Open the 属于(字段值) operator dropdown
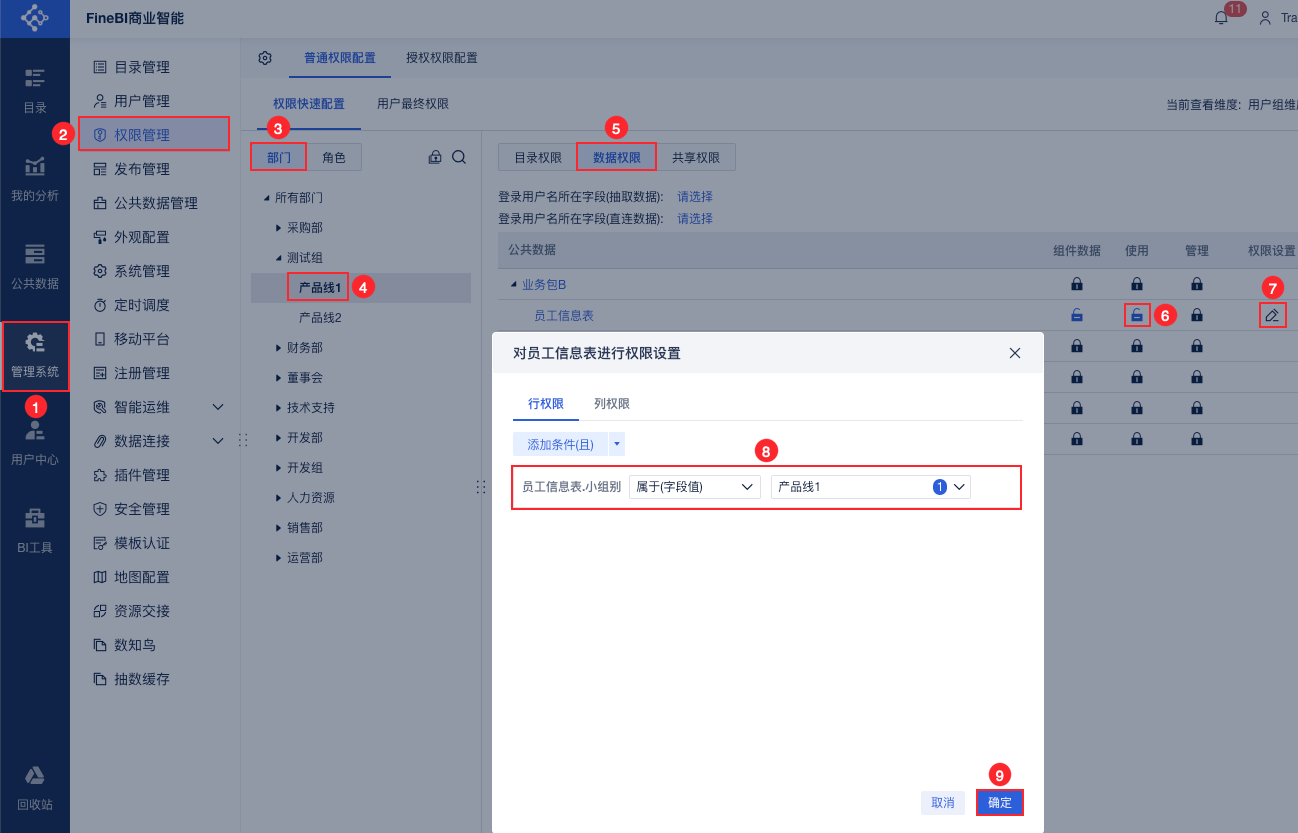 695,487
